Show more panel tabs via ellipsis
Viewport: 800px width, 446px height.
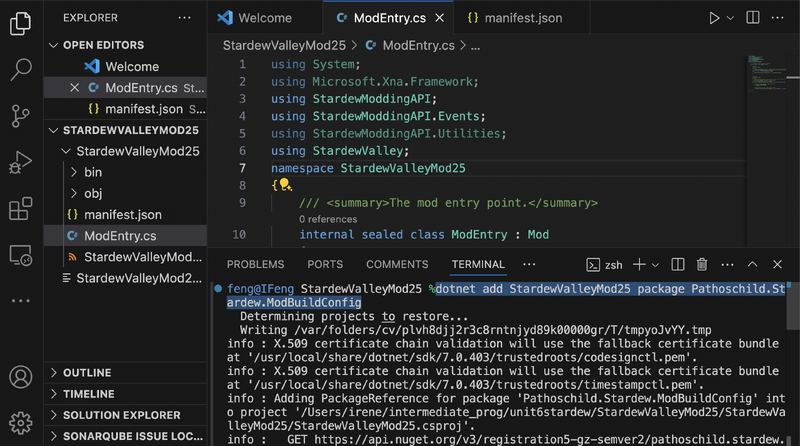click(529, 264)
